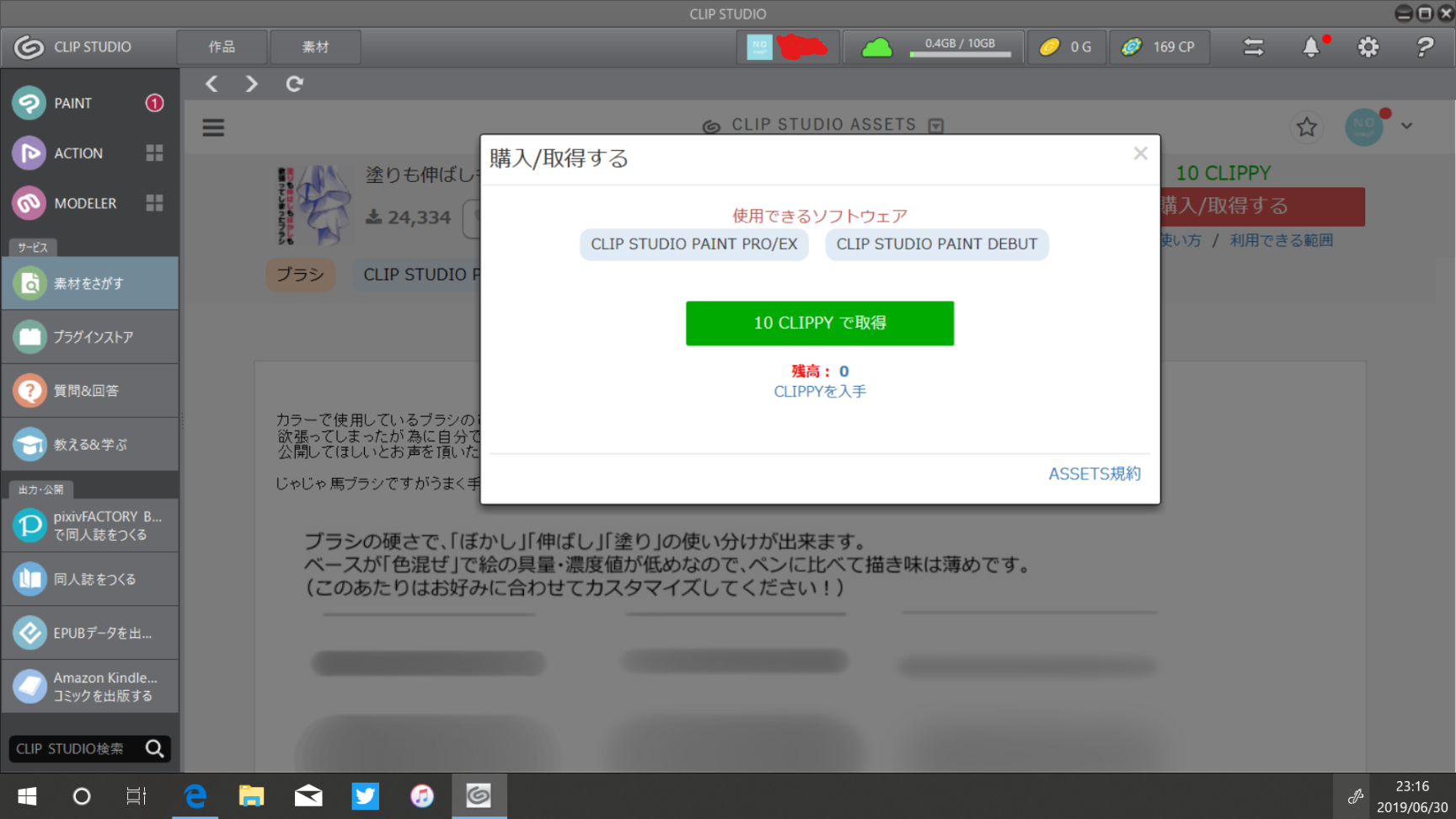Open grid icon next to MODELER
The width and height of the screenshot is (1456, 819).
point(154,203)
